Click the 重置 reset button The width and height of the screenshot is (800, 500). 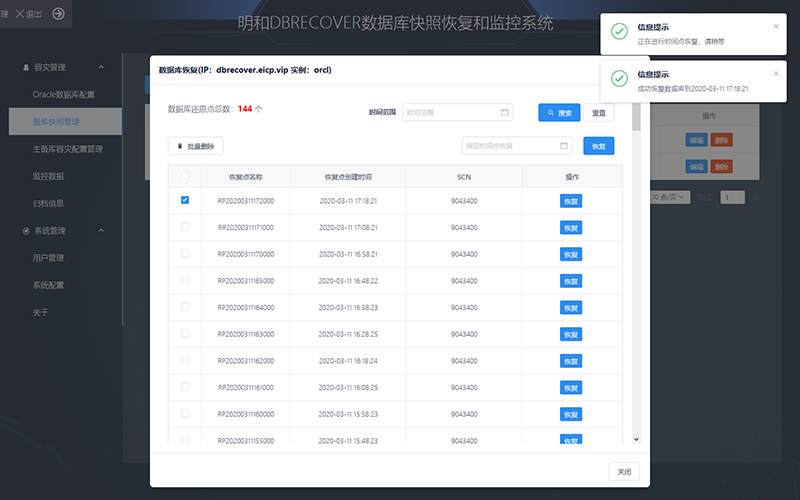click(x=599, y=113)
